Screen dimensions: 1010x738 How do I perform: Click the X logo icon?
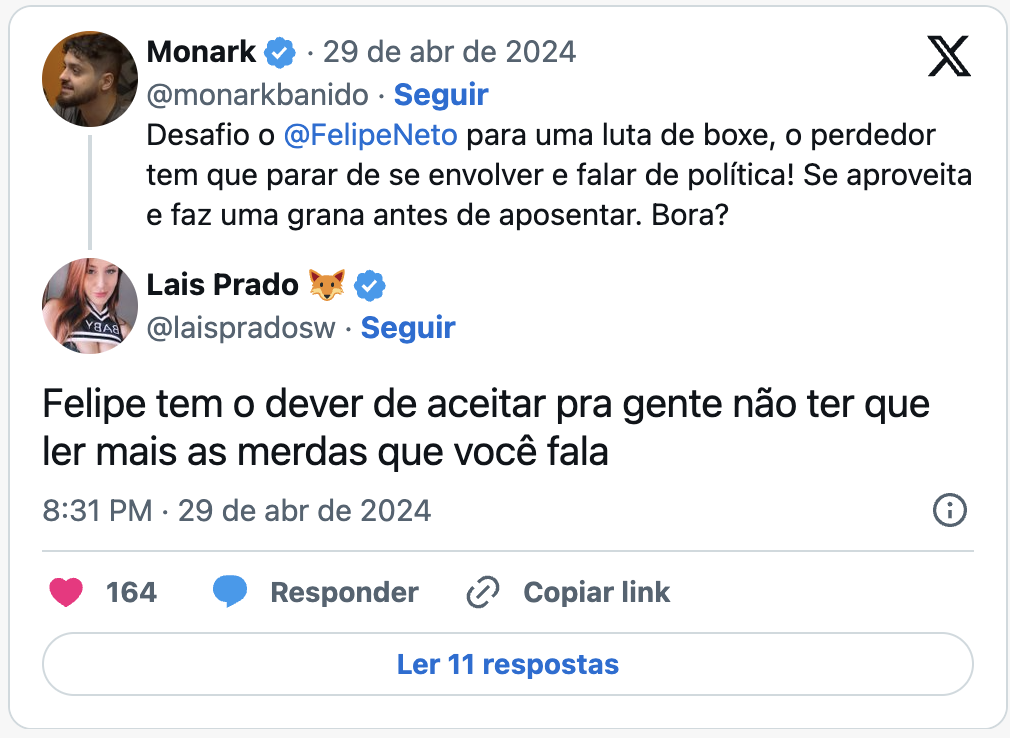[x=949, y=55]
